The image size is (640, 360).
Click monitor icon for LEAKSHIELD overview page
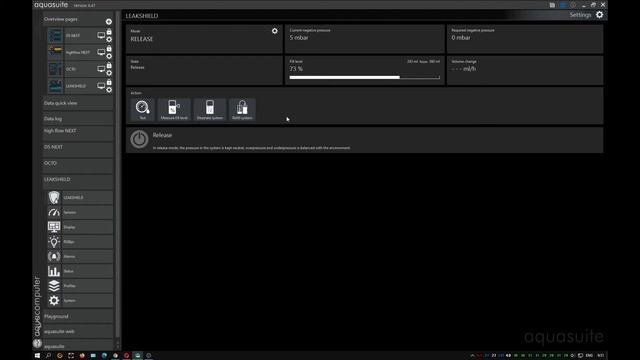coord(101,86)
